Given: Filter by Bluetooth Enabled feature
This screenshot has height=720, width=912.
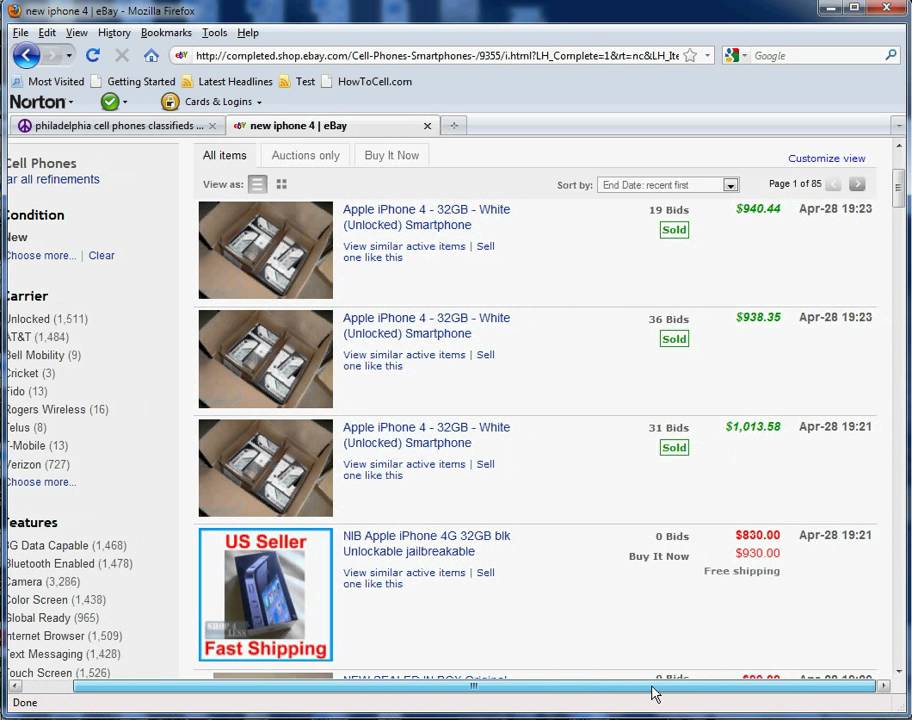Looking at the screenshot, I should coord(70,564).
